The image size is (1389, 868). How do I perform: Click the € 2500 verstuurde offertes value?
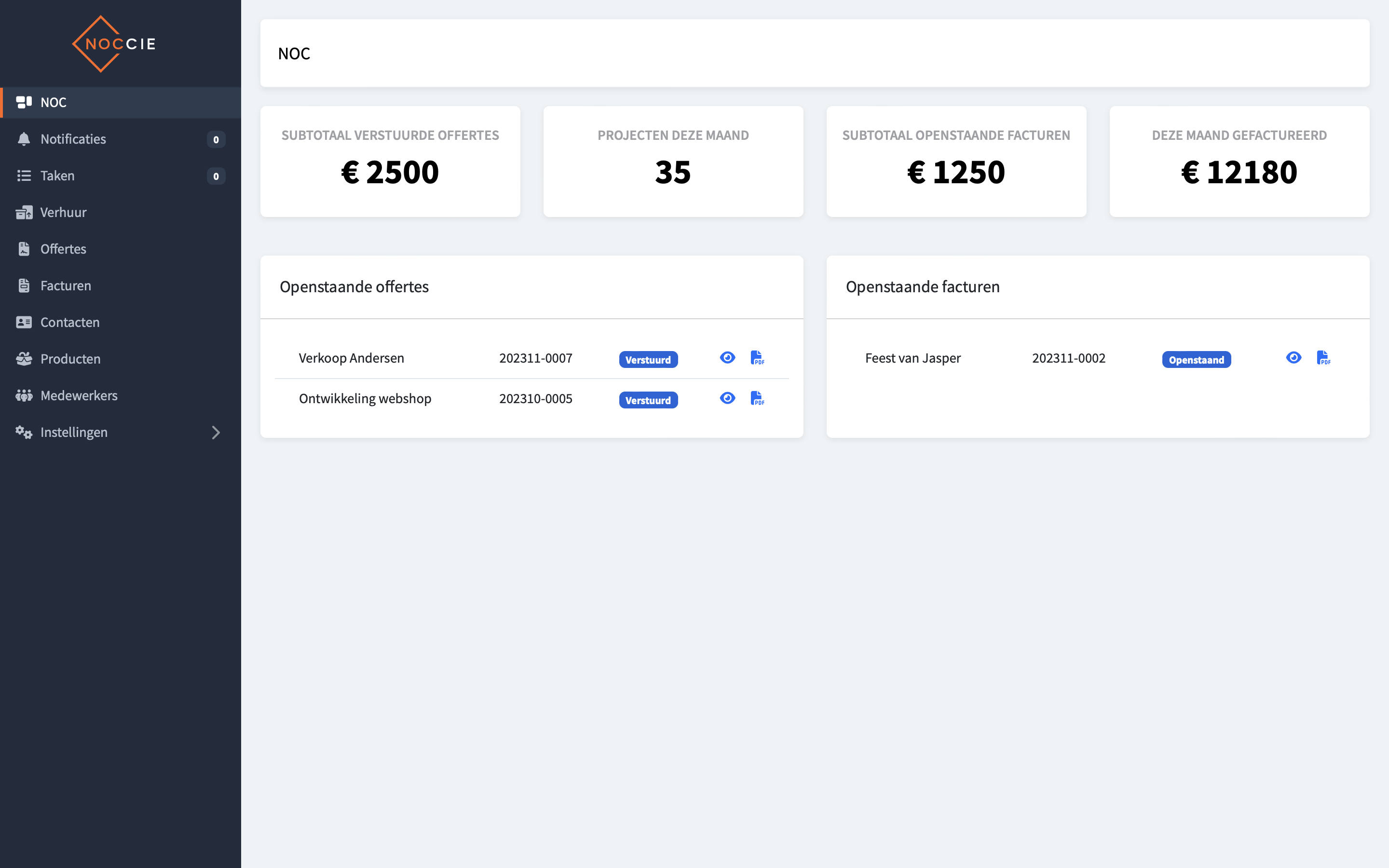pyautogui.click(x=390, y=172)
